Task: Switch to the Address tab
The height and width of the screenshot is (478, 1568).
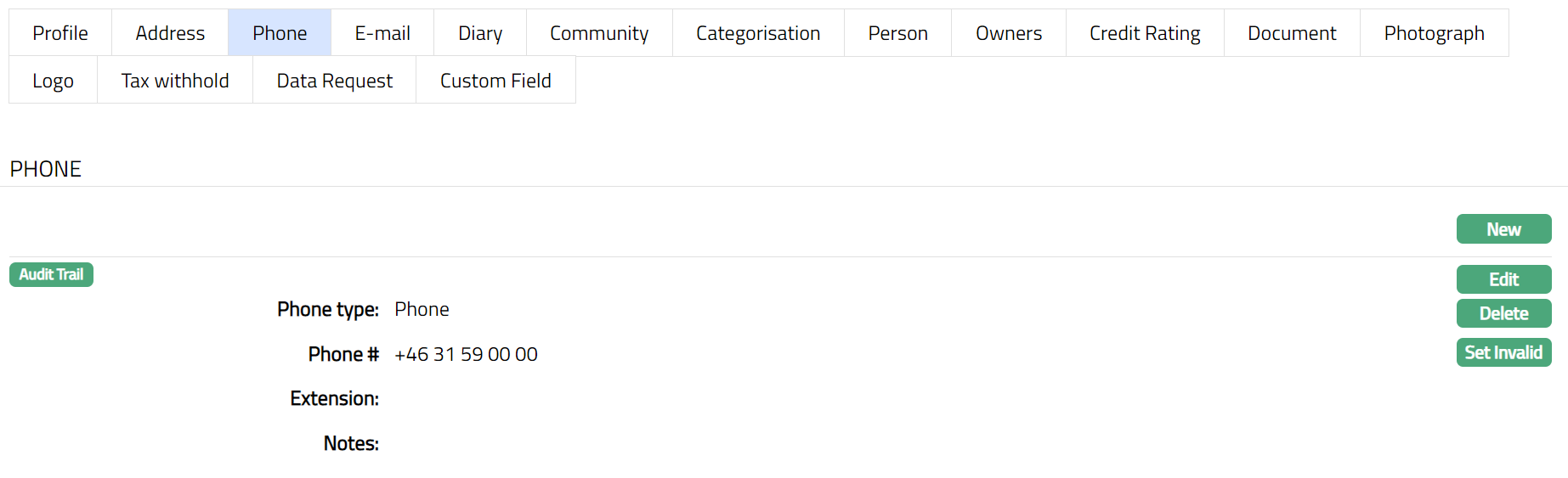Action: 170,33
